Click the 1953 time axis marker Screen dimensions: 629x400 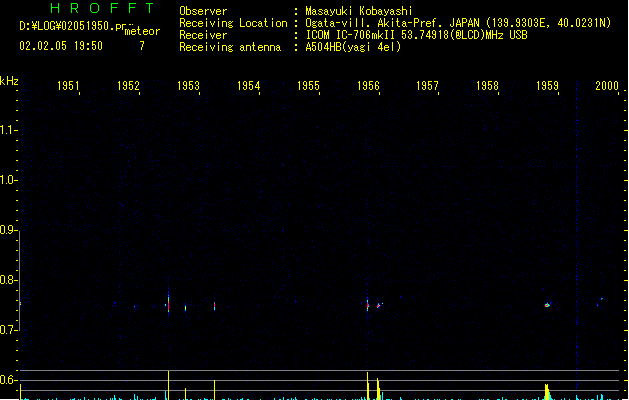pos(188,85)
